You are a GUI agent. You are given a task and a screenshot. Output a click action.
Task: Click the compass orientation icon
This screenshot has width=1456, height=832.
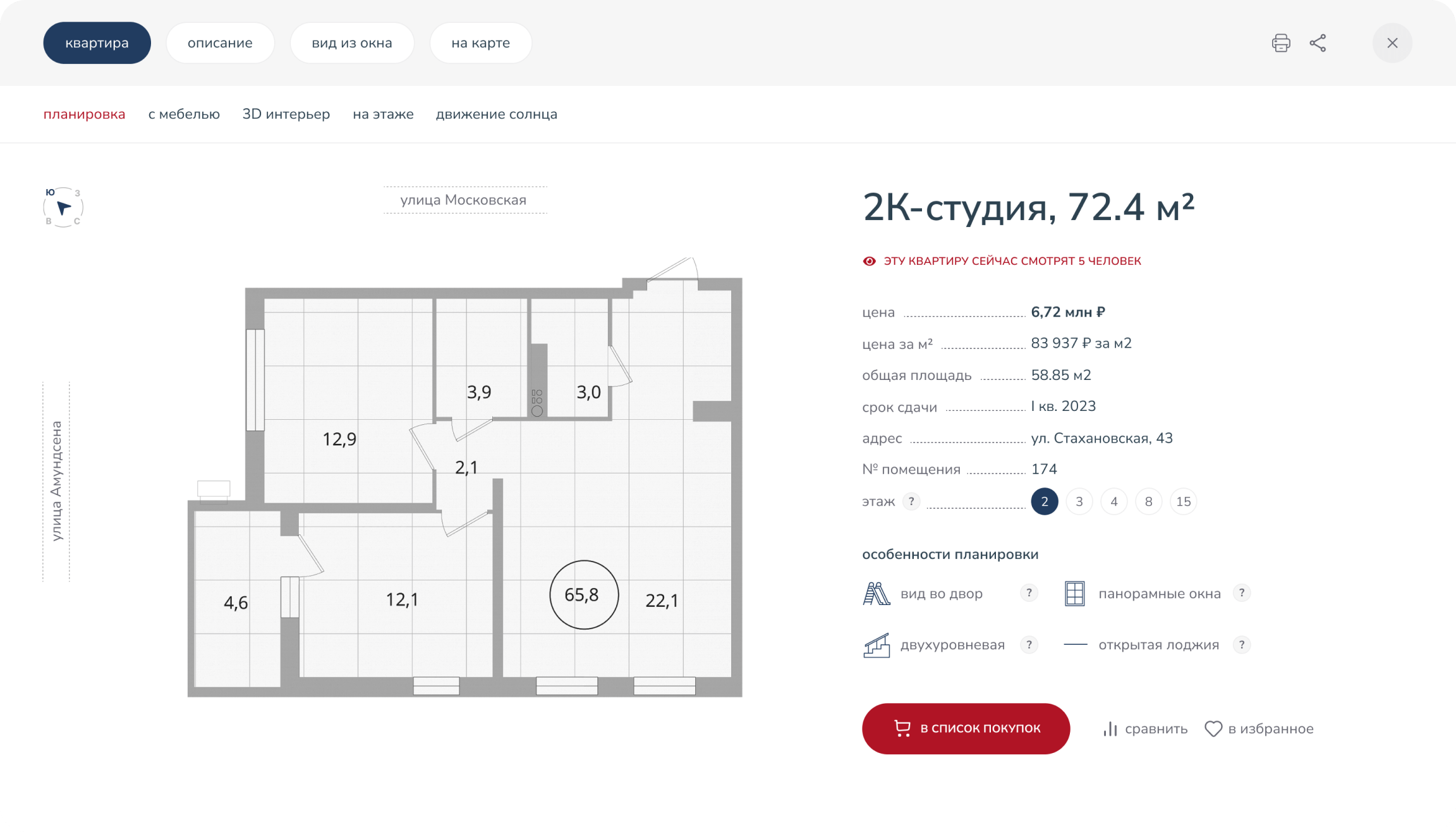click(63, 207)
